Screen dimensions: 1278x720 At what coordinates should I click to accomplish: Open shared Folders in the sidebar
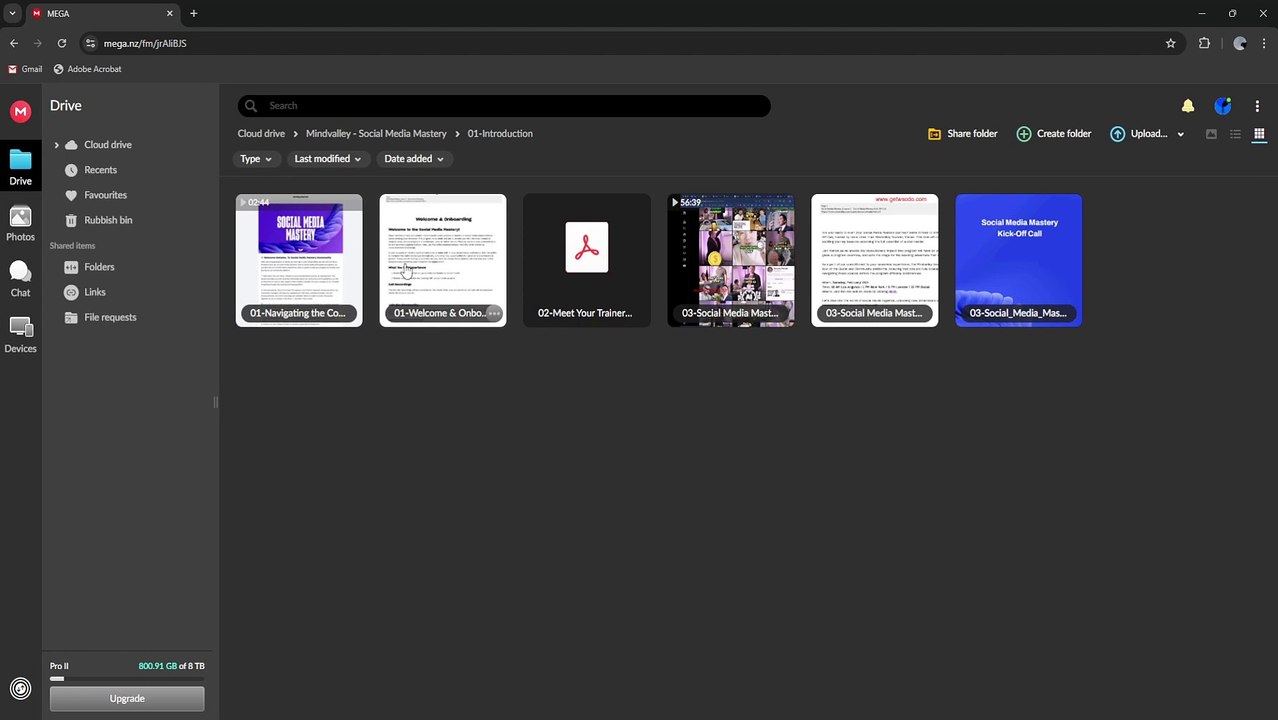coord(99,267)
